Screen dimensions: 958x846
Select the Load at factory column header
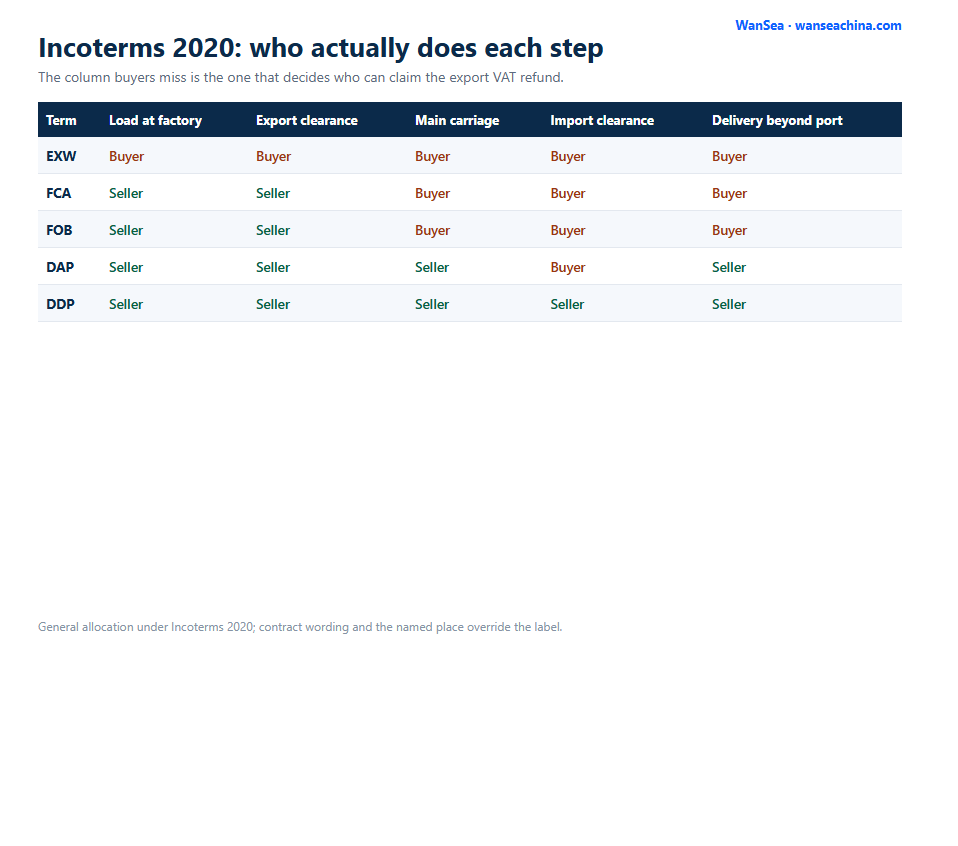155,120
